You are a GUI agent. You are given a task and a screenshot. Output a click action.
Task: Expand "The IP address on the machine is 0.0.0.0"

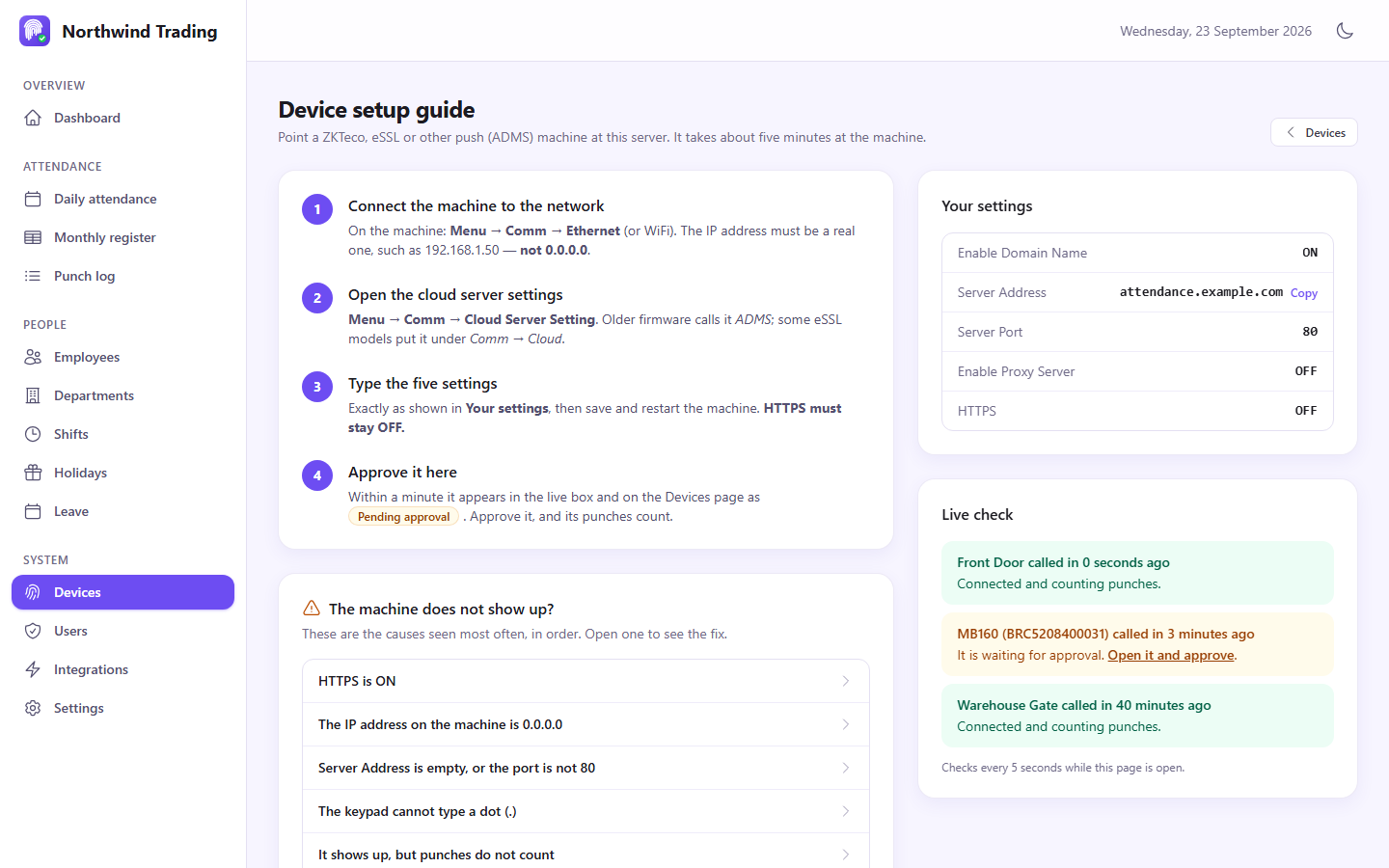point(586,724)
